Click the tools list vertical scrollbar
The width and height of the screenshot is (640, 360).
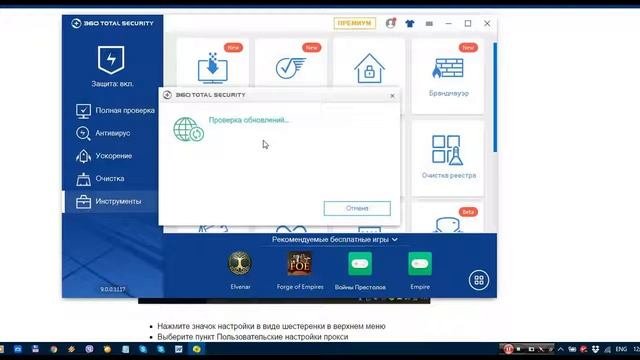pos(495,98)
